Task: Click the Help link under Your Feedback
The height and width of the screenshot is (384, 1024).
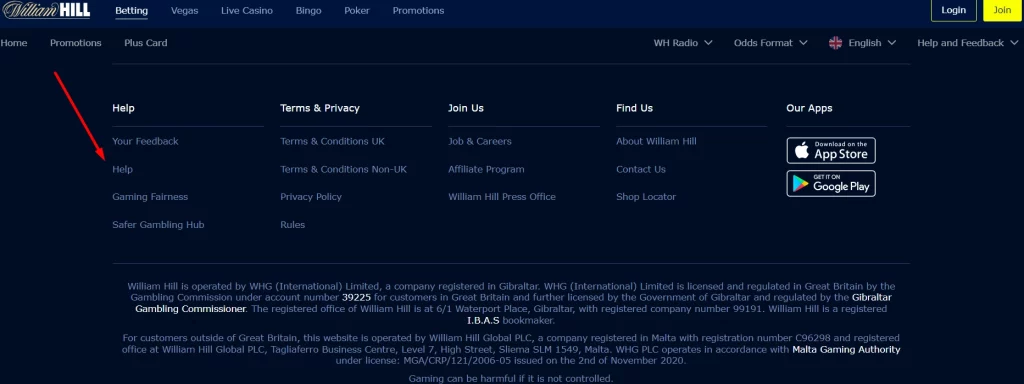Action: pyautogui.click(x=122, y=169)
